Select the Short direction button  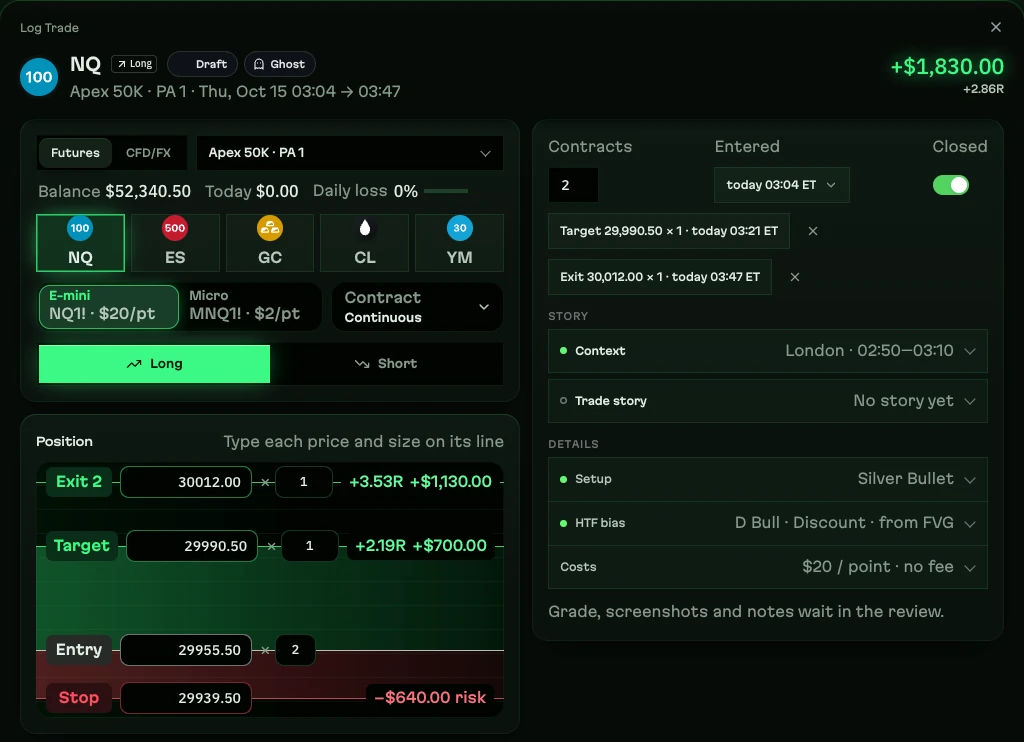click(x=386, y=364)
